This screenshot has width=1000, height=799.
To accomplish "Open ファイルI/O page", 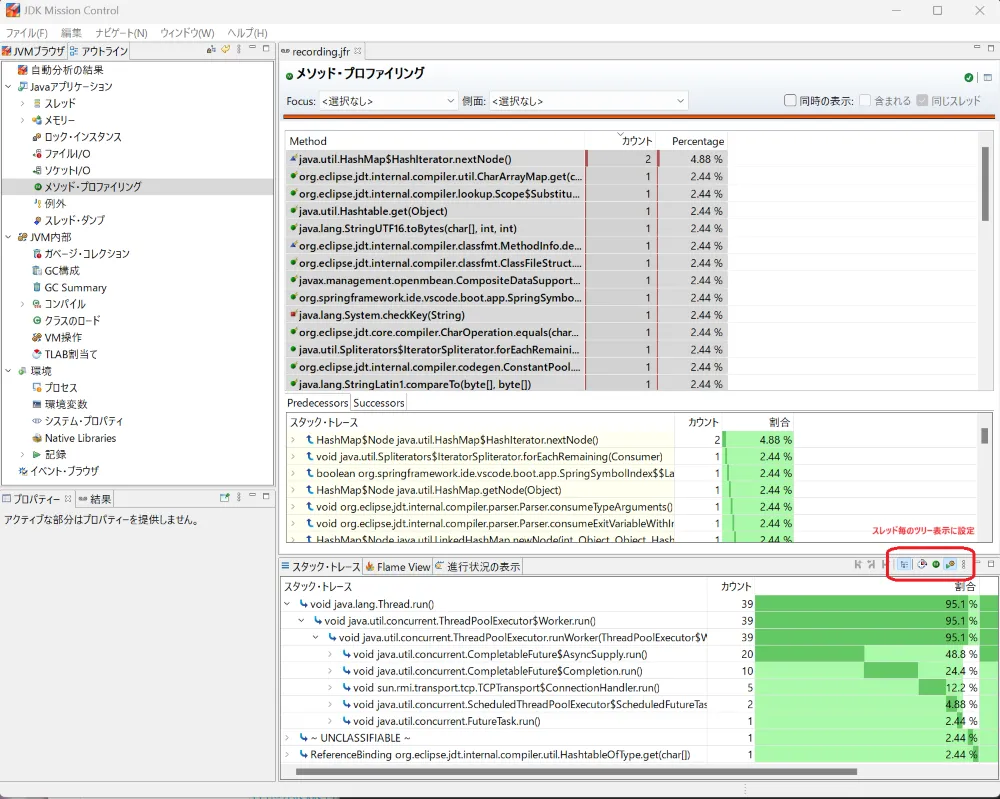I will click(x=67, y=154).
